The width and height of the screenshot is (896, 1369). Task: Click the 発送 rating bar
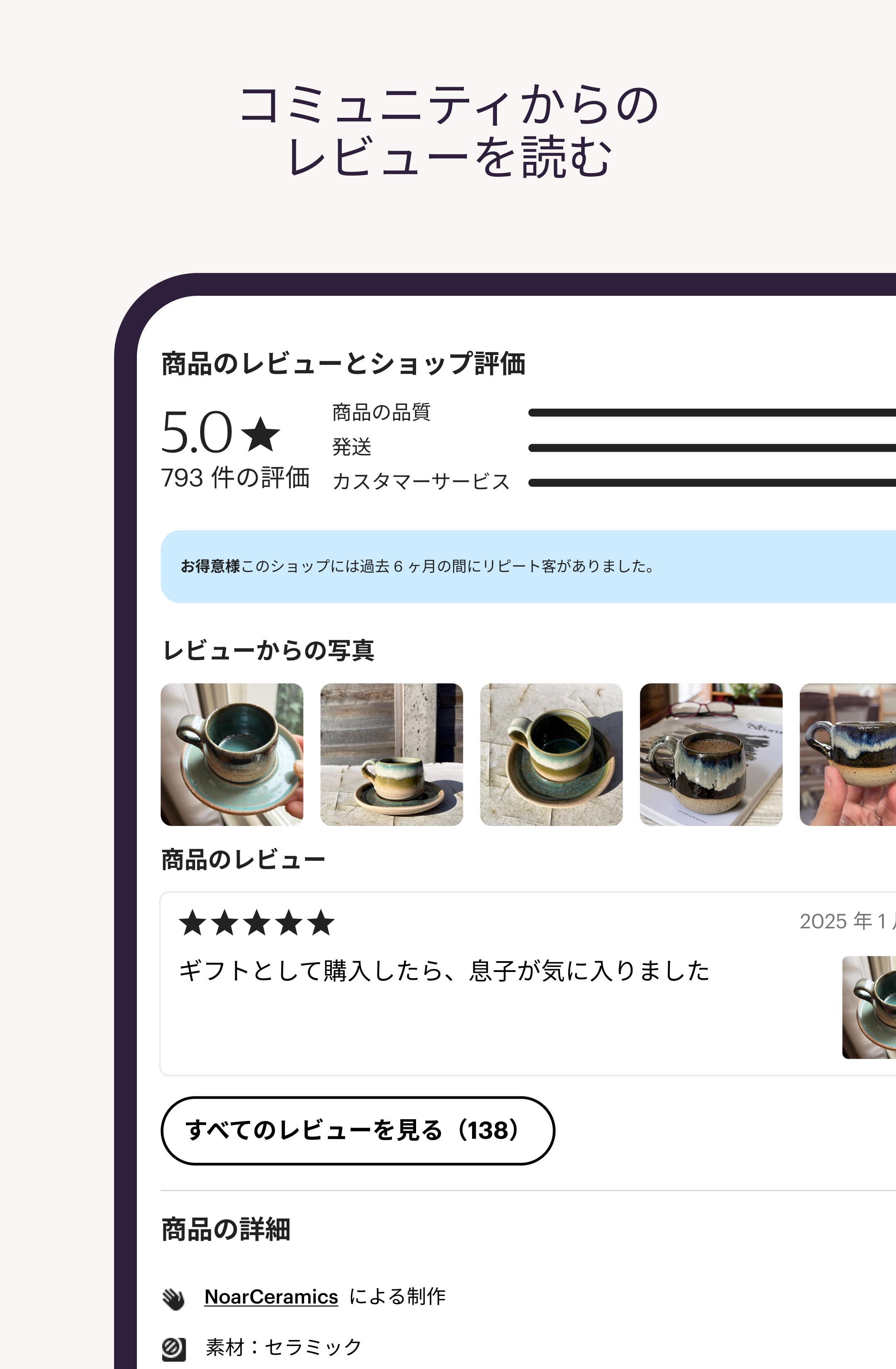pos(712,448)
